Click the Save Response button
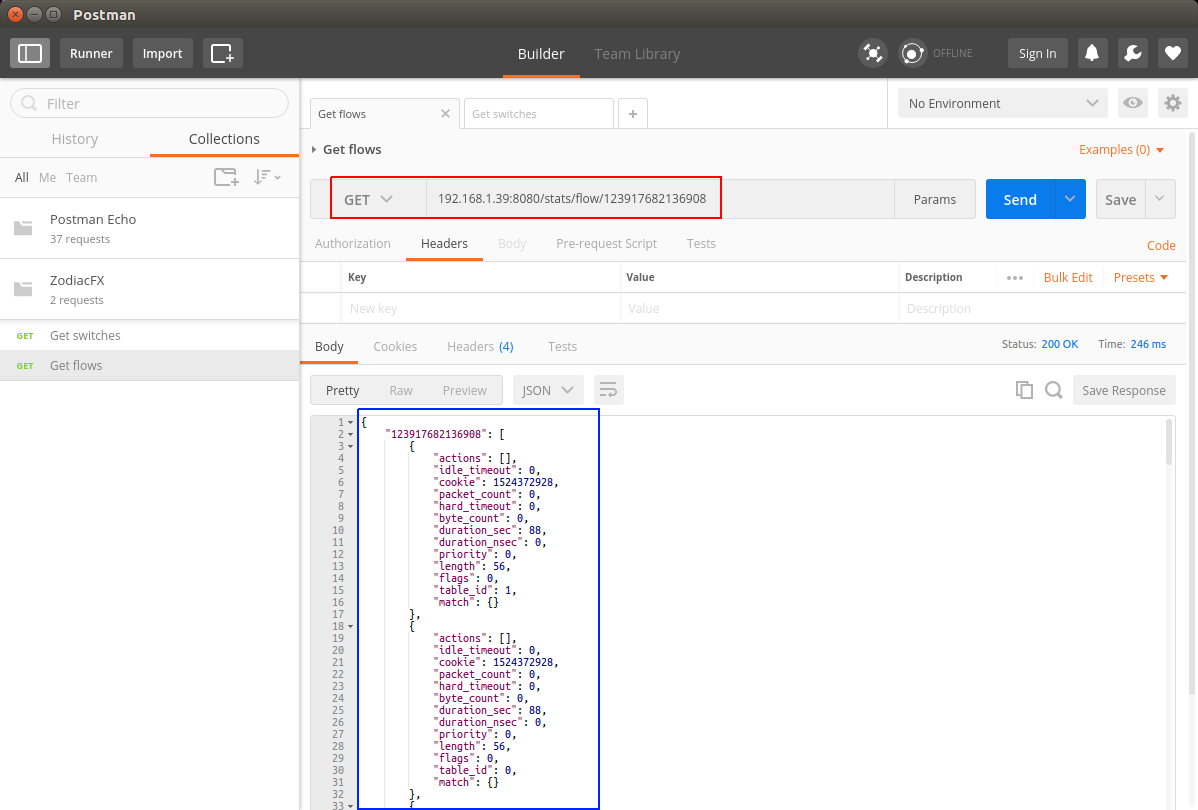The image size is (1198, 810). coord(1123,390)
